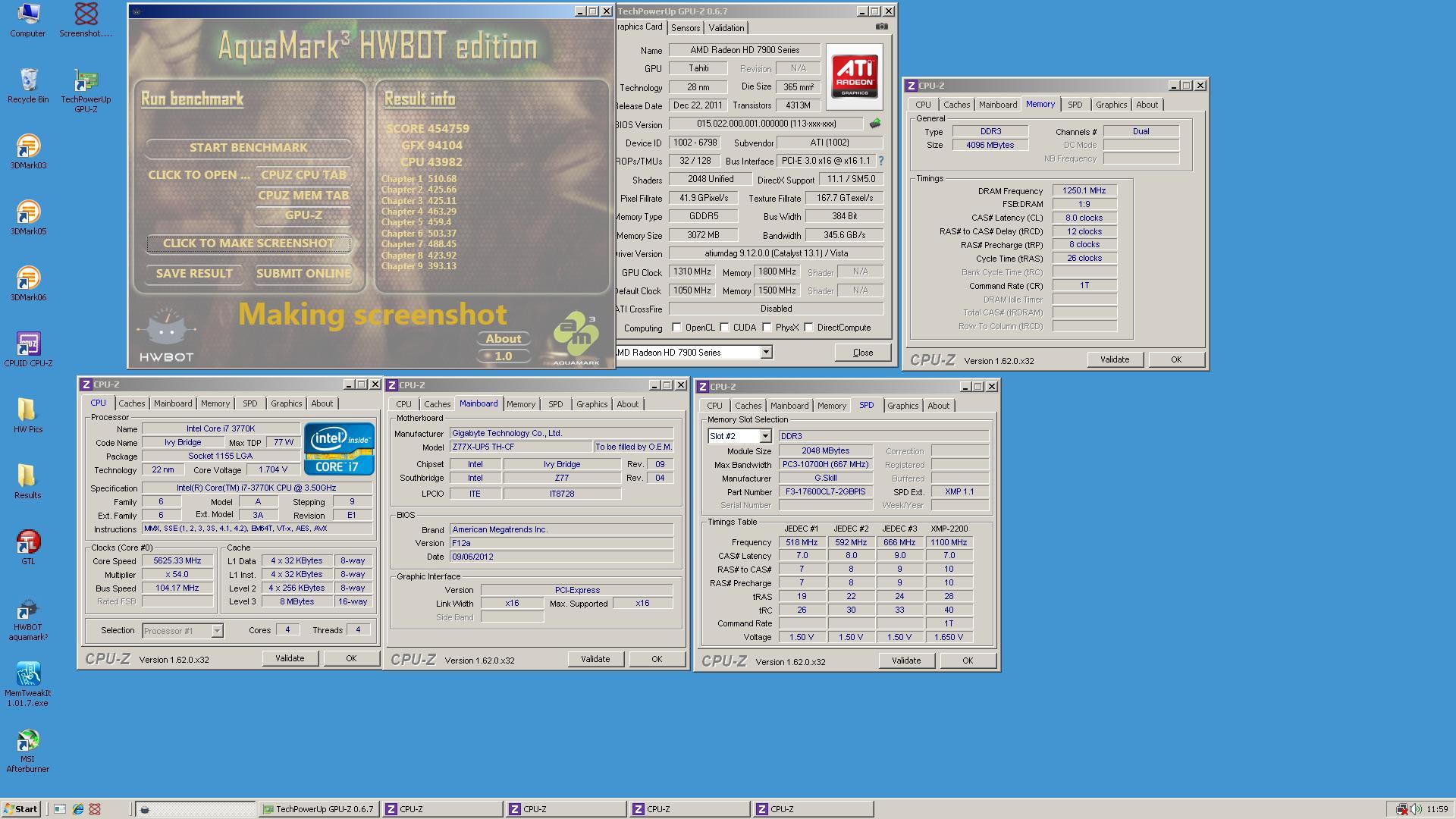Click CPUZ CPU TAB button in AquaMark
The height and width of the screenshot is (819, 1456).
point(303,175)
